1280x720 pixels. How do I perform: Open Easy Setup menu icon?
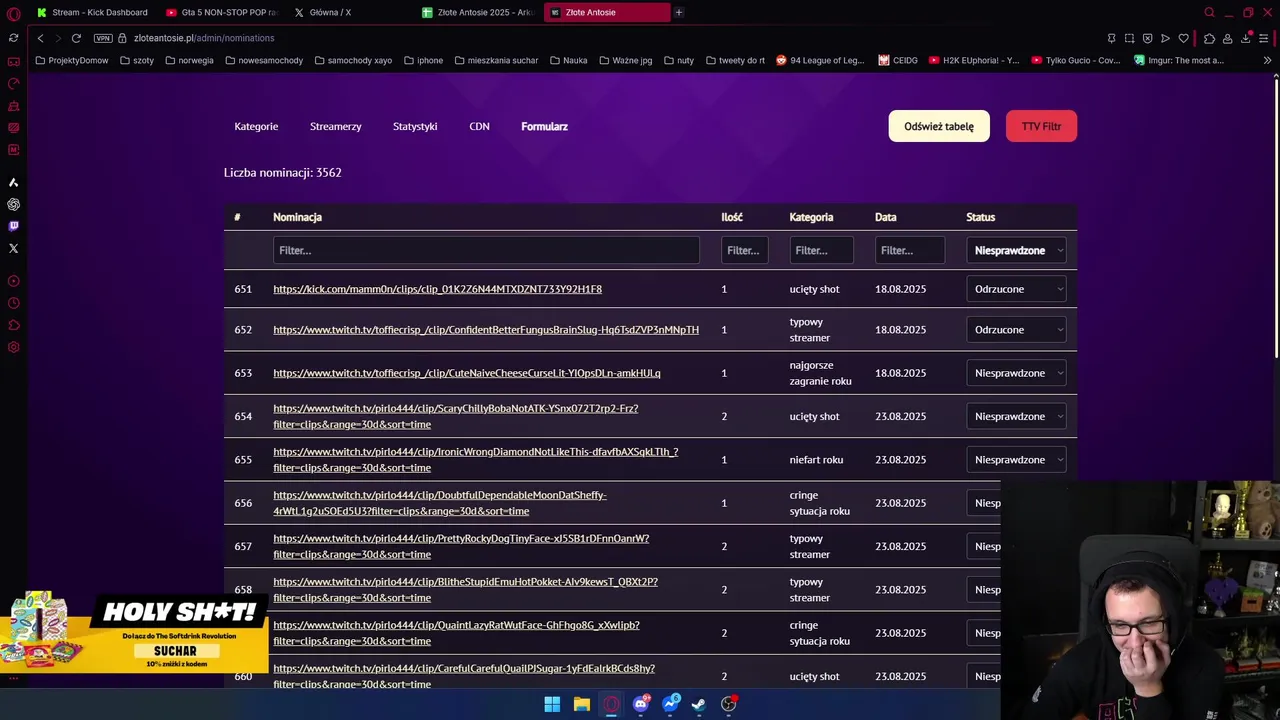coord(1265,38)
